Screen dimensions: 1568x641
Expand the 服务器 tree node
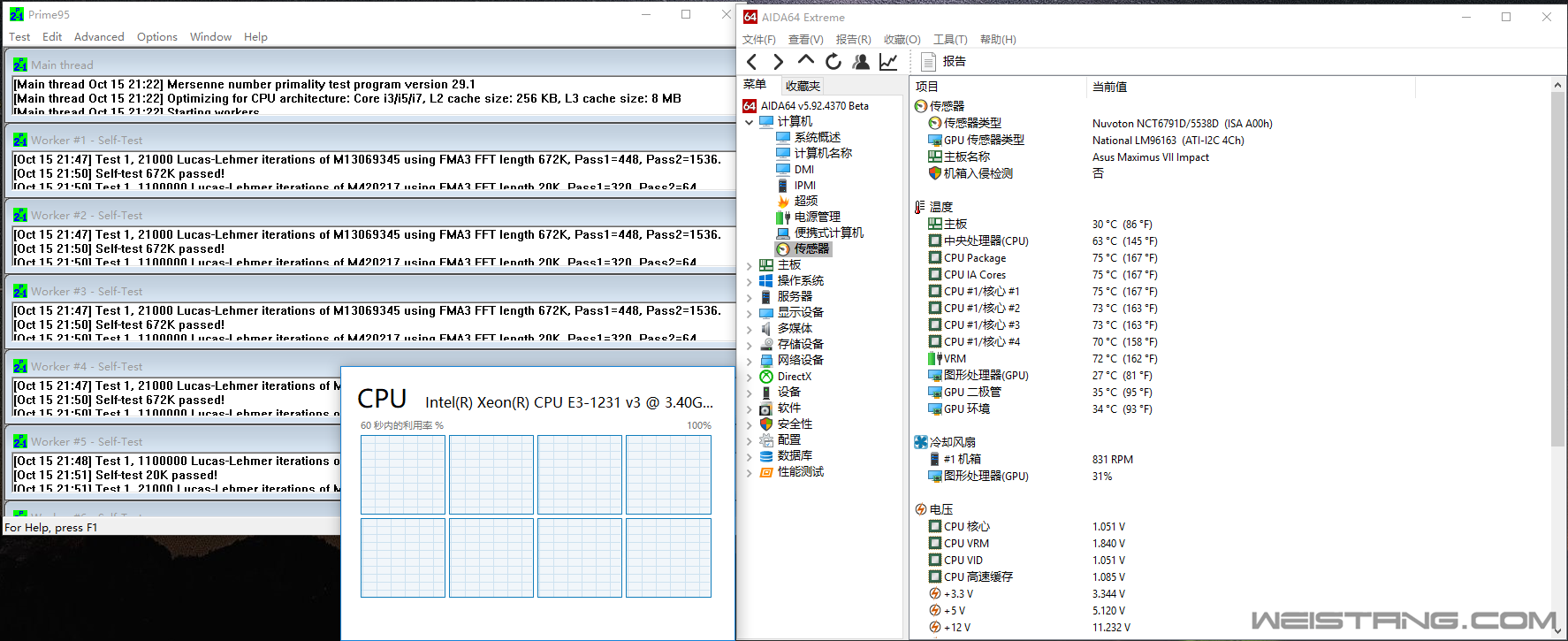750,297
